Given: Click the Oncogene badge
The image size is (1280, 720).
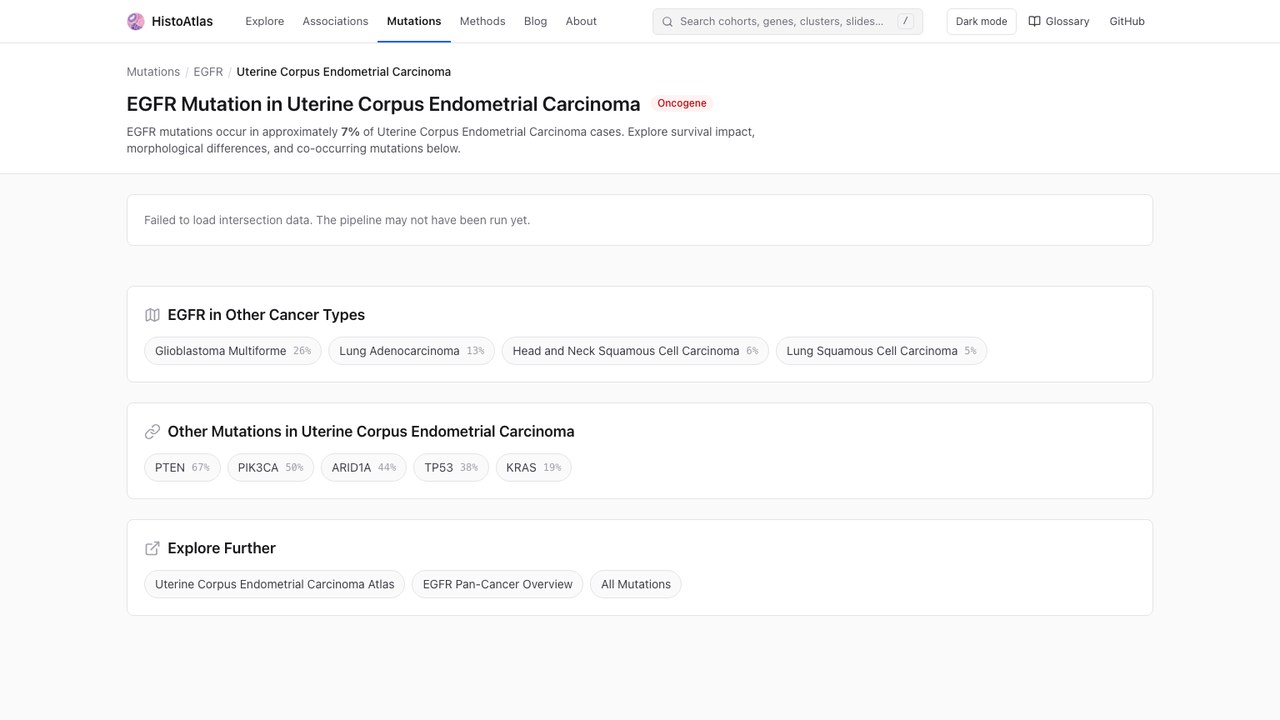Looking at the screenshot, I should [x=682, y=103].
